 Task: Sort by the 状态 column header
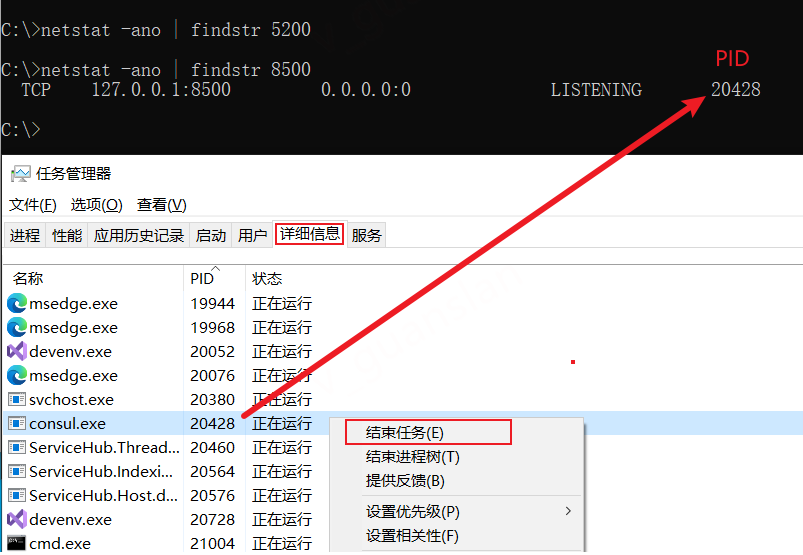pos(267,279)
